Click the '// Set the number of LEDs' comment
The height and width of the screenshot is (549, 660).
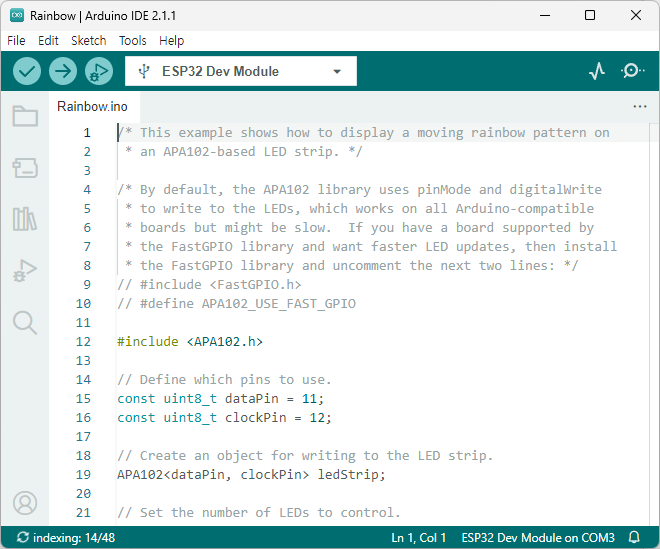[x=259, y=512]
